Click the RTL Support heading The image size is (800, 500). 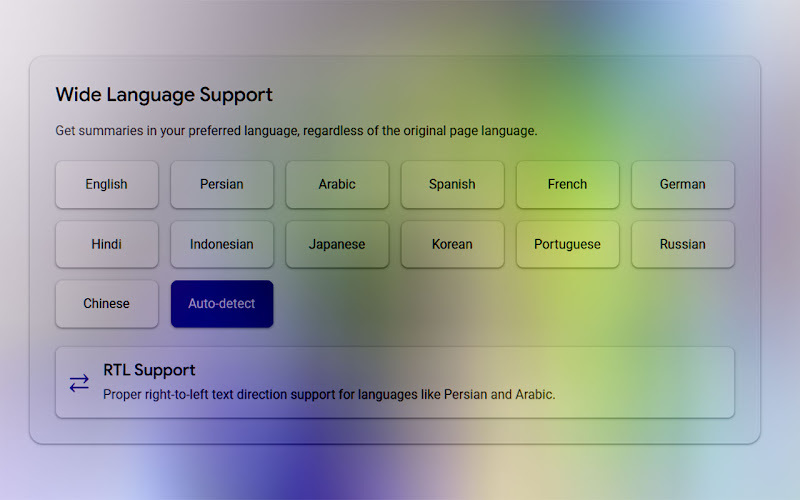[x=149, y=370]
